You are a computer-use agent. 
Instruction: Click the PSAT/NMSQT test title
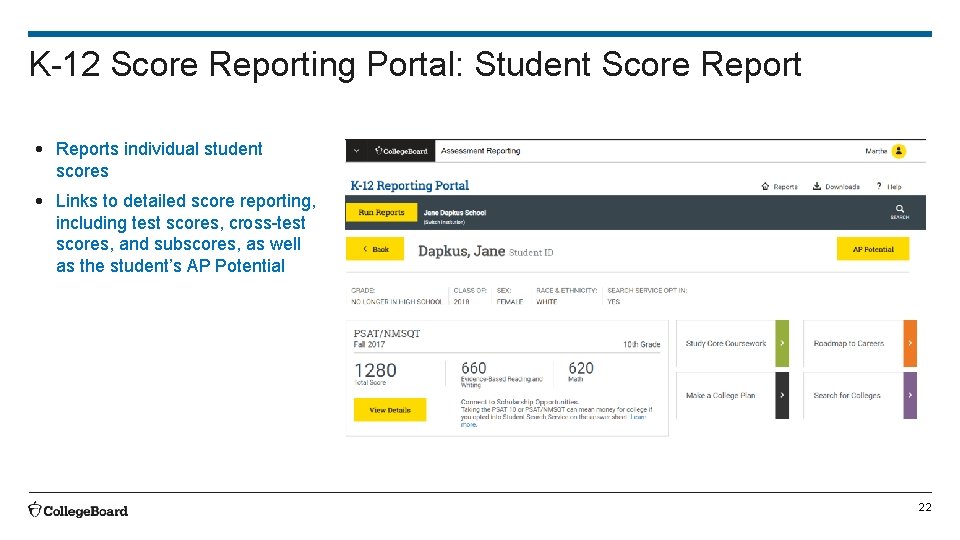pos(387,333)
